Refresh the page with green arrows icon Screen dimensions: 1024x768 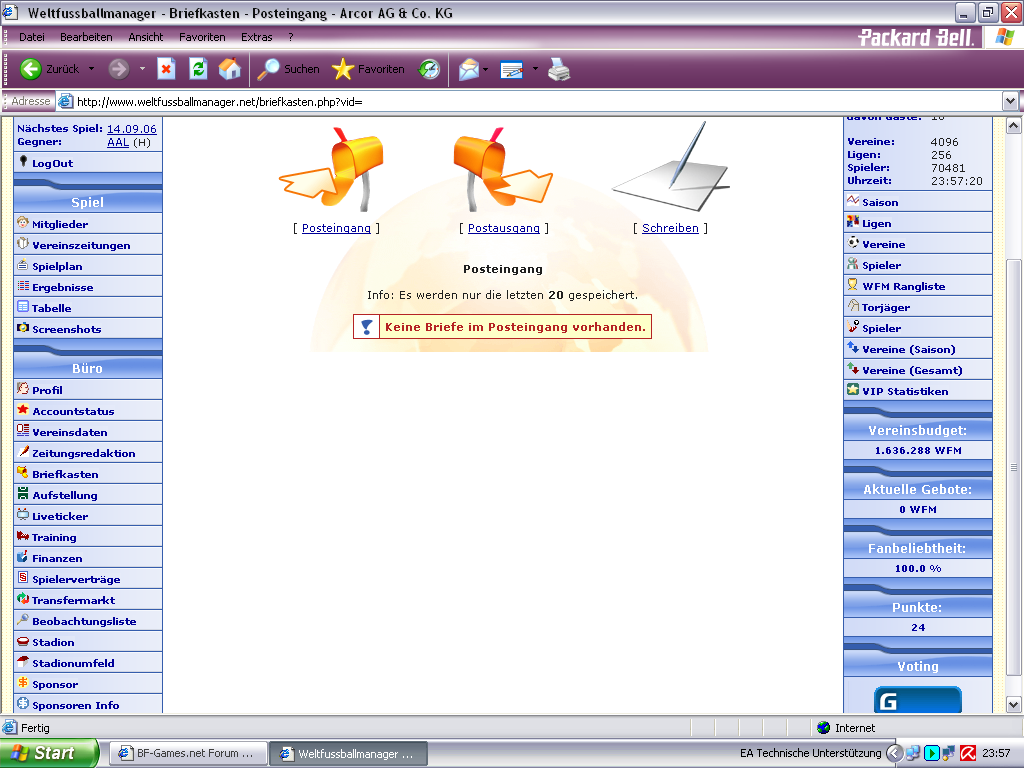199,69
